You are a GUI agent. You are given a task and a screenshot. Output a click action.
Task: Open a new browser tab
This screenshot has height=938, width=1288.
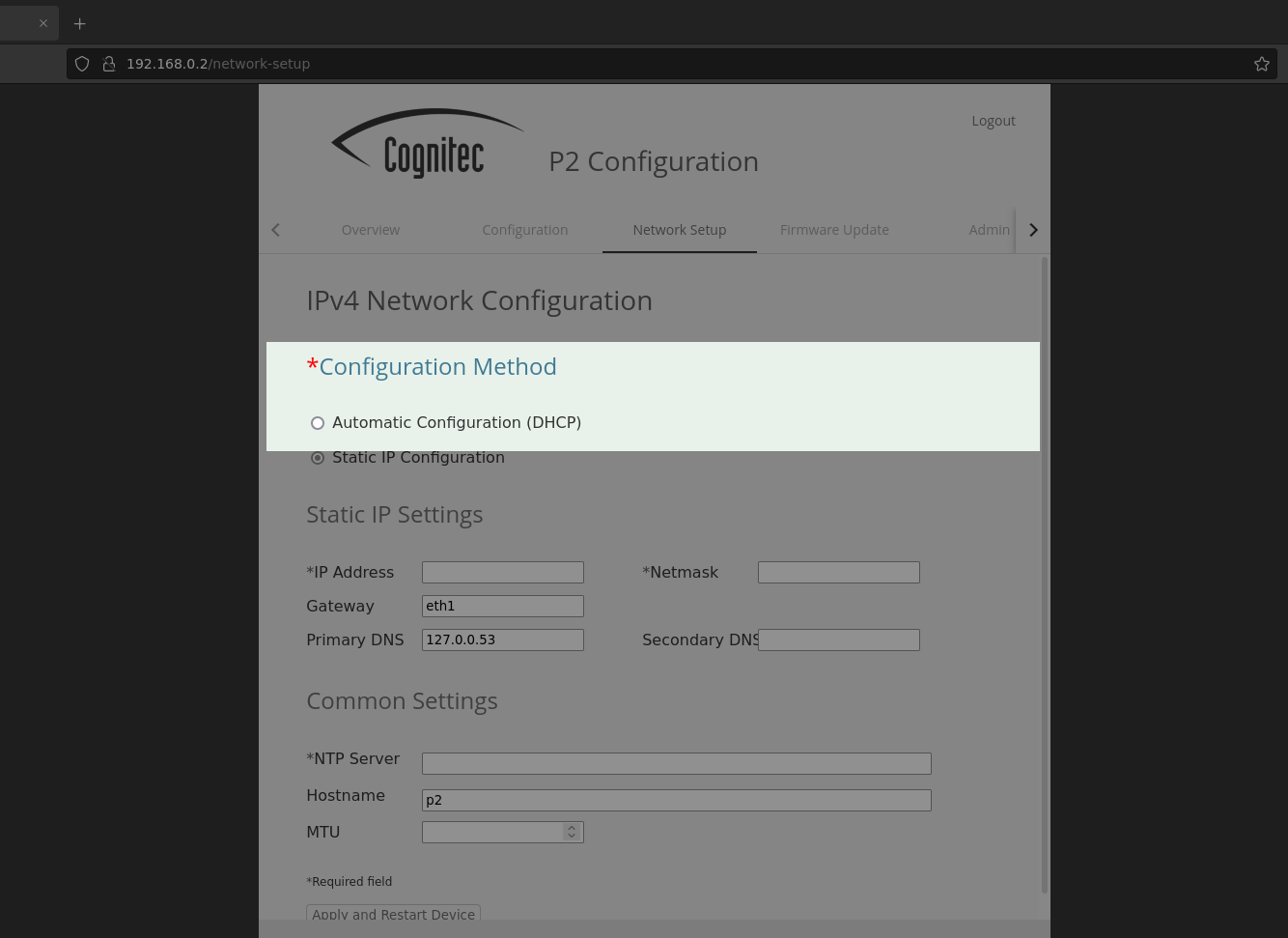(80, 23)
